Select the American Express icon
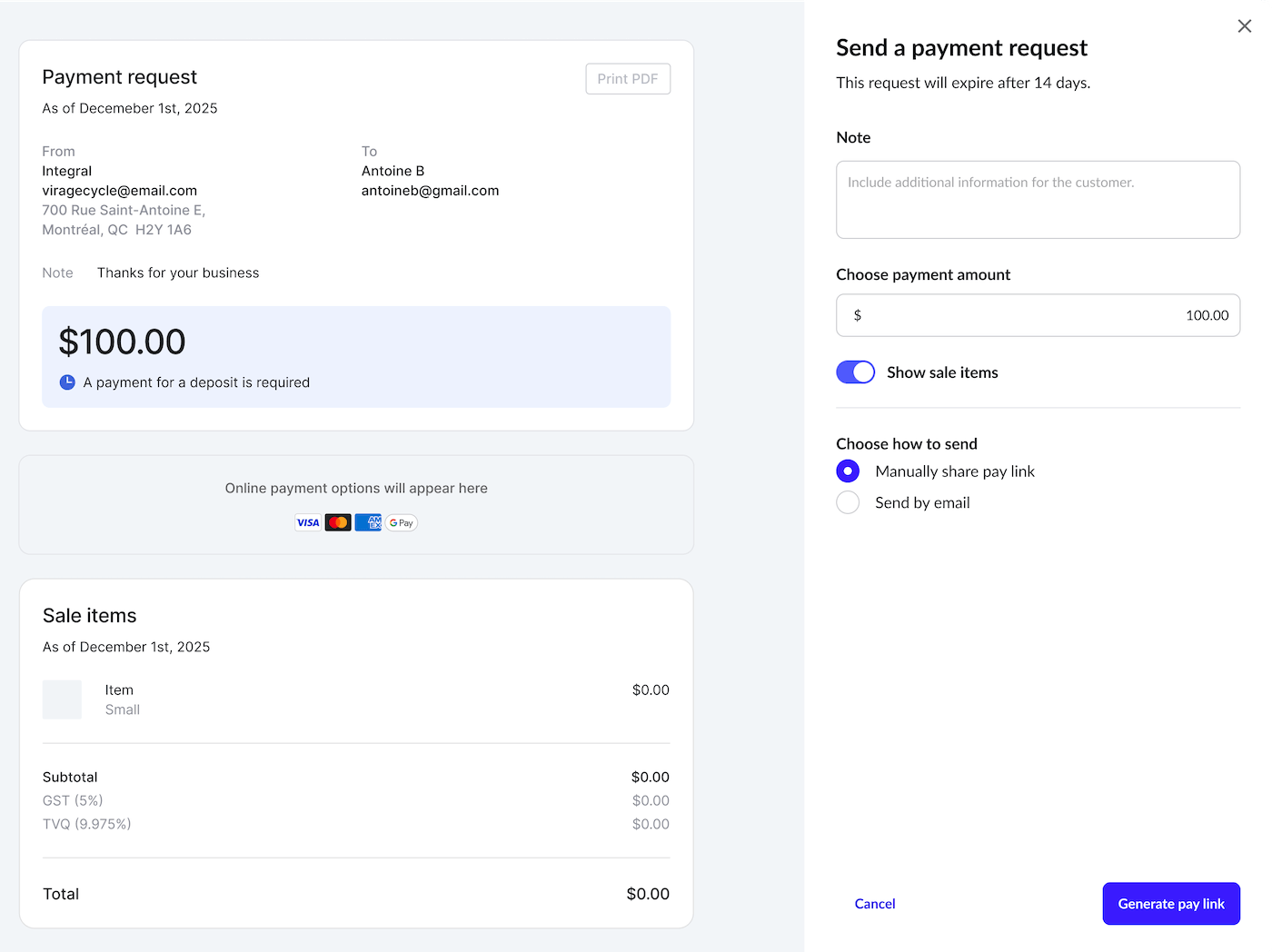Viewport: 1272px width, 952px height. point(368,522)
